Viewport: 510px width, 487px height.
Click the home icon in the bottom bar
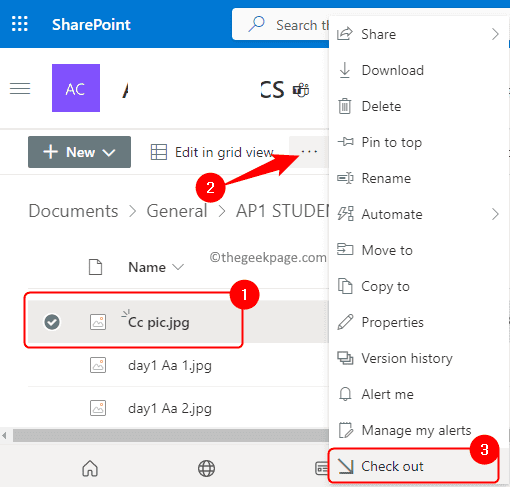[x=90, y=468]
